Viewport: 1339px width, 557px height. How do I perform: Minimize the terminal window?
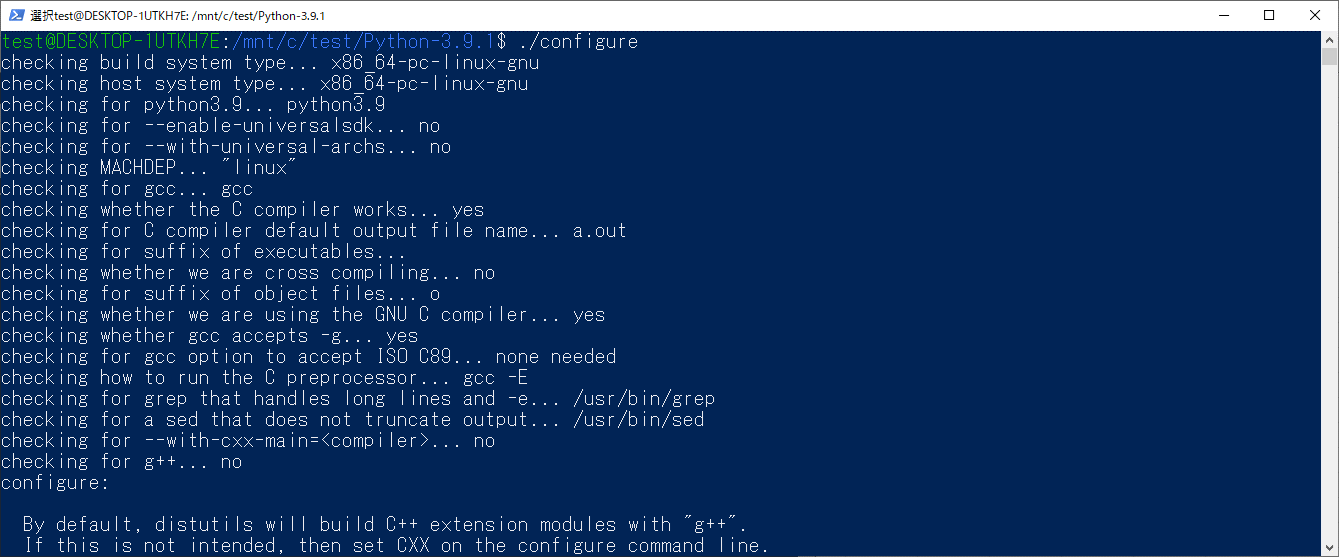point(1223,15)
